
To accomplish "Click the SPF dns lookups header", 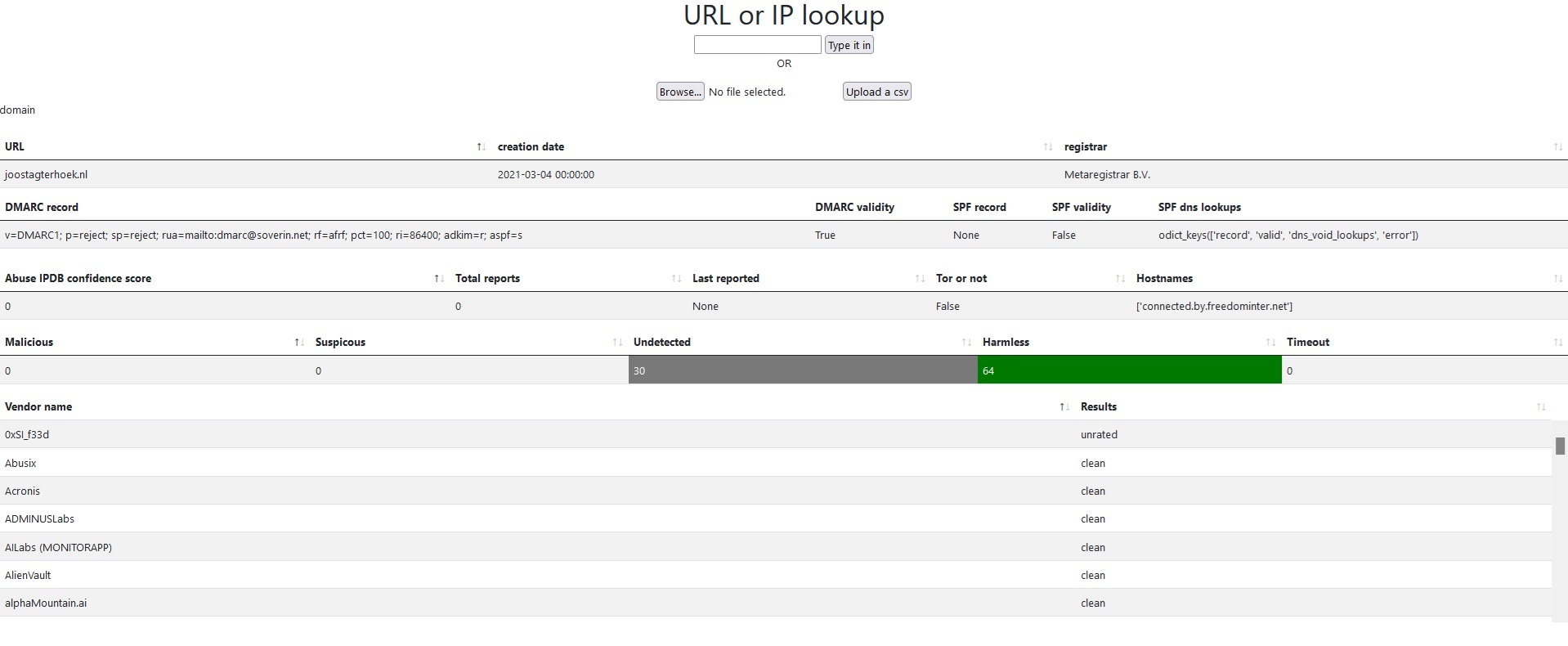I will [x=1199, y=208].
